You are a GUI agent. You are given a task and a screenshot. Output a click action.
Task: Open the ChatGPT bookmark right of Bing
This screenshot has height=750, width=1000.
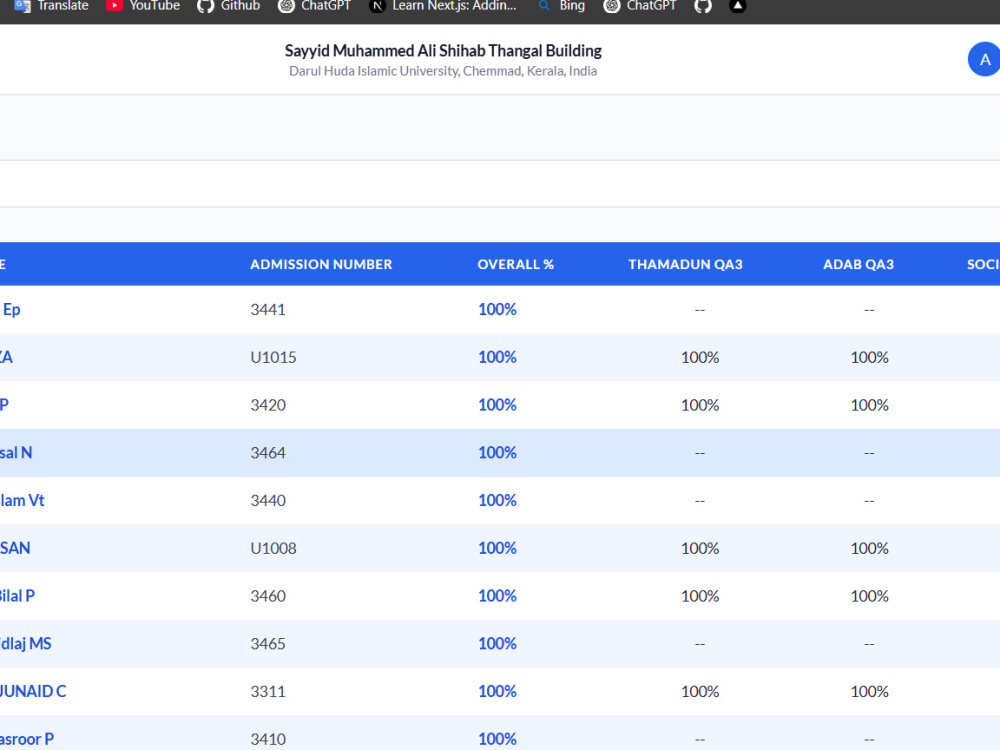[640, 6]
